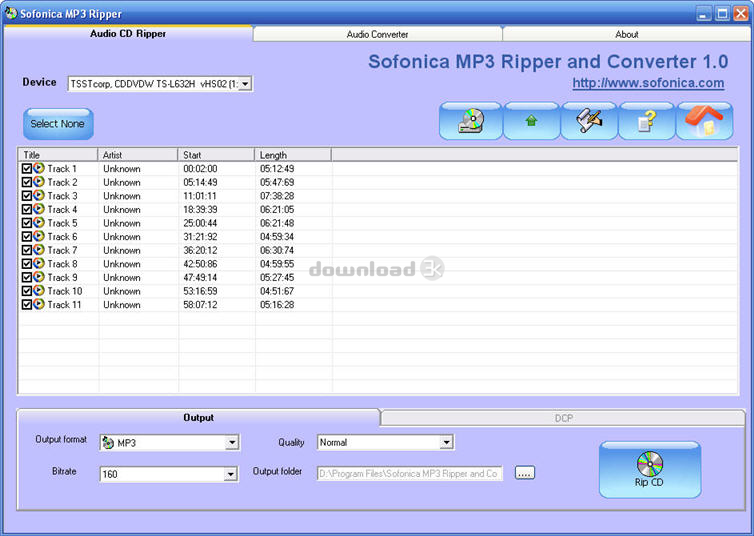754x536 pixels.
Task: Sort by the Artist column header
Action: [x=138, y=155]
